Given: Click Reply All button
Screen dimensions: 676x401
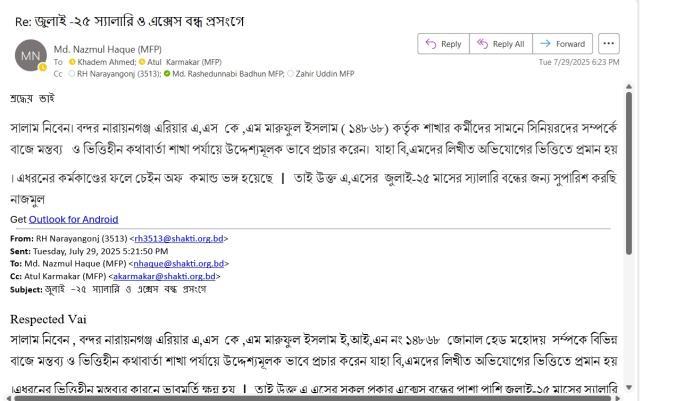Looking at the screenshot, I should click(501, 44).
